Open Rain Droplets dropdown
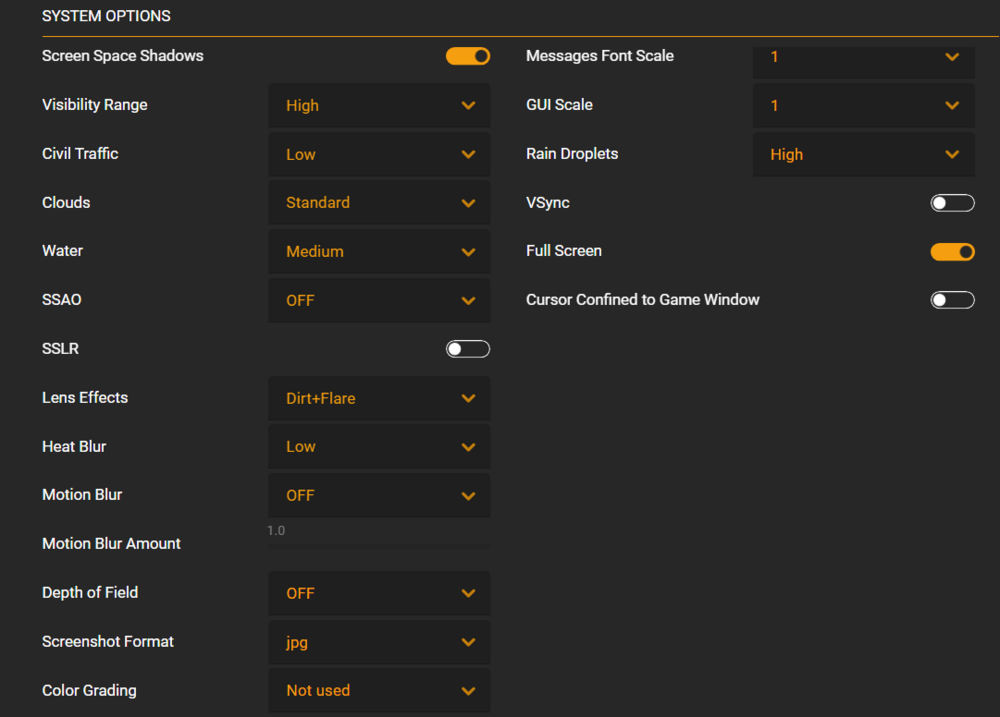This screenshot has height=717, width=1000. pyautogui.click(x=863, y=155)
